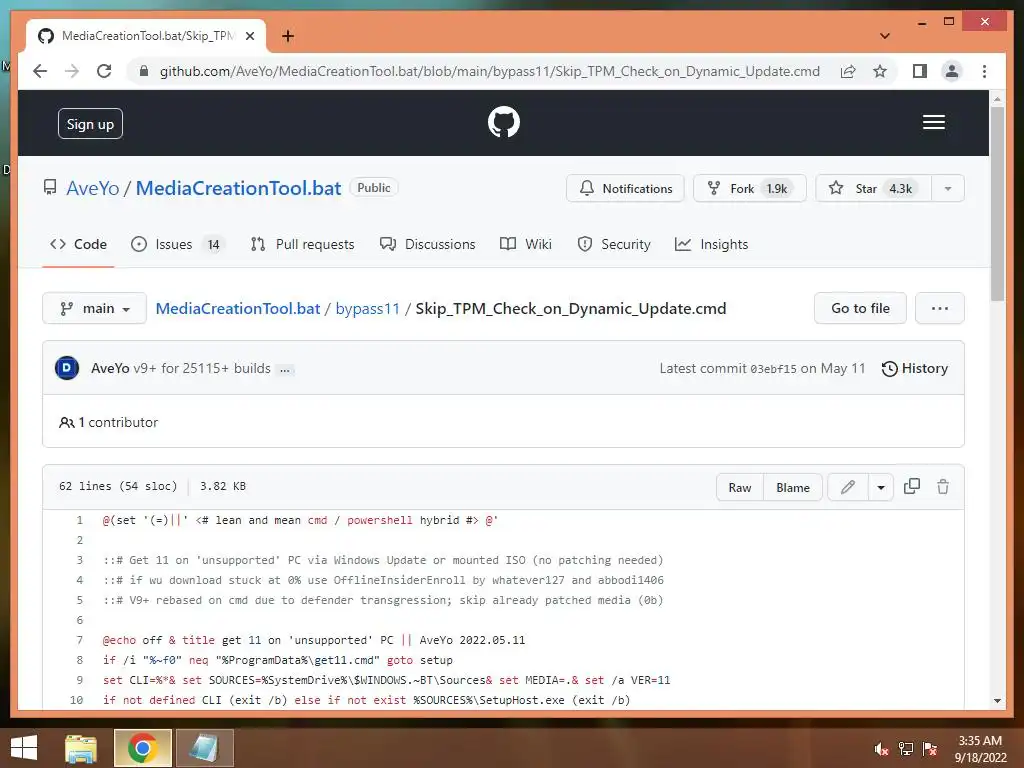Open AveYo owner link
This screenshot has height=768, width=1024.
tap(93, 188)
